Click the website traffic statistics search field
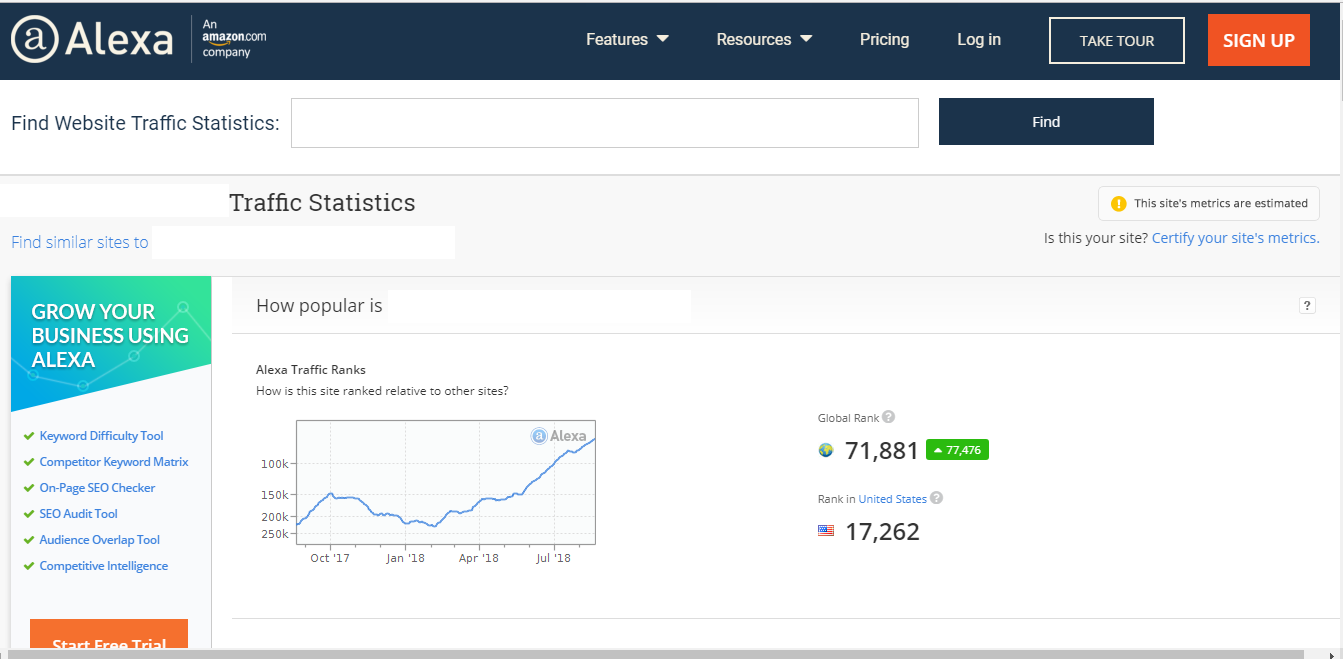This screenshot has height=659, width=1343. (604, 122)
